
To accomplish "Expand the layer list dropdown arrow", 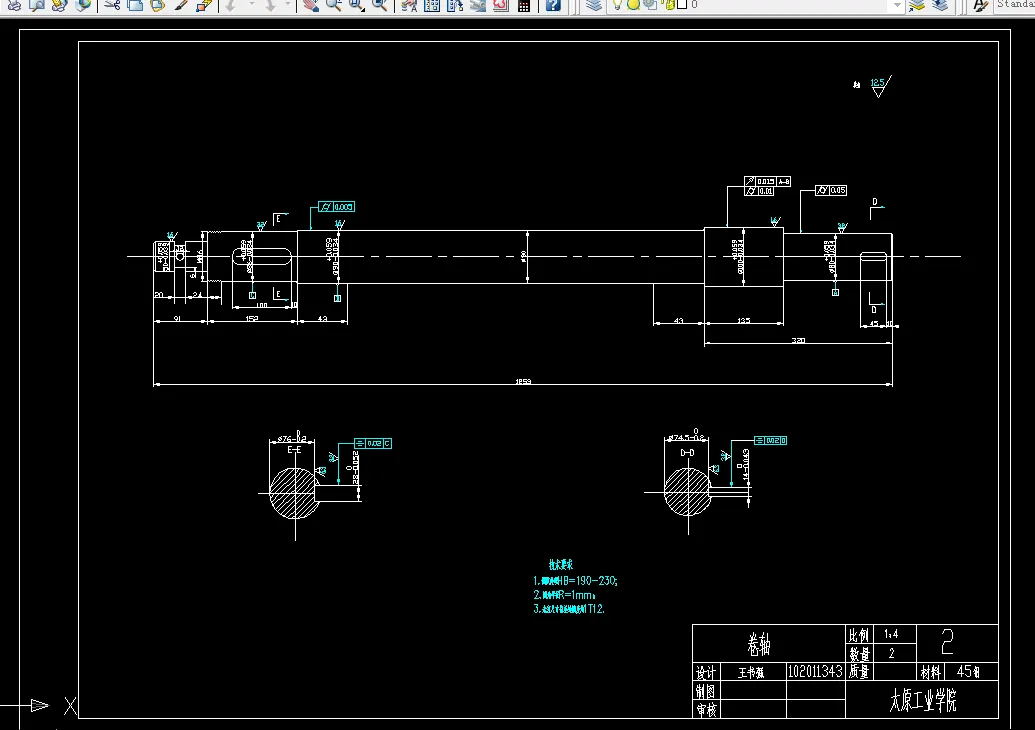I will coord(897,5).
